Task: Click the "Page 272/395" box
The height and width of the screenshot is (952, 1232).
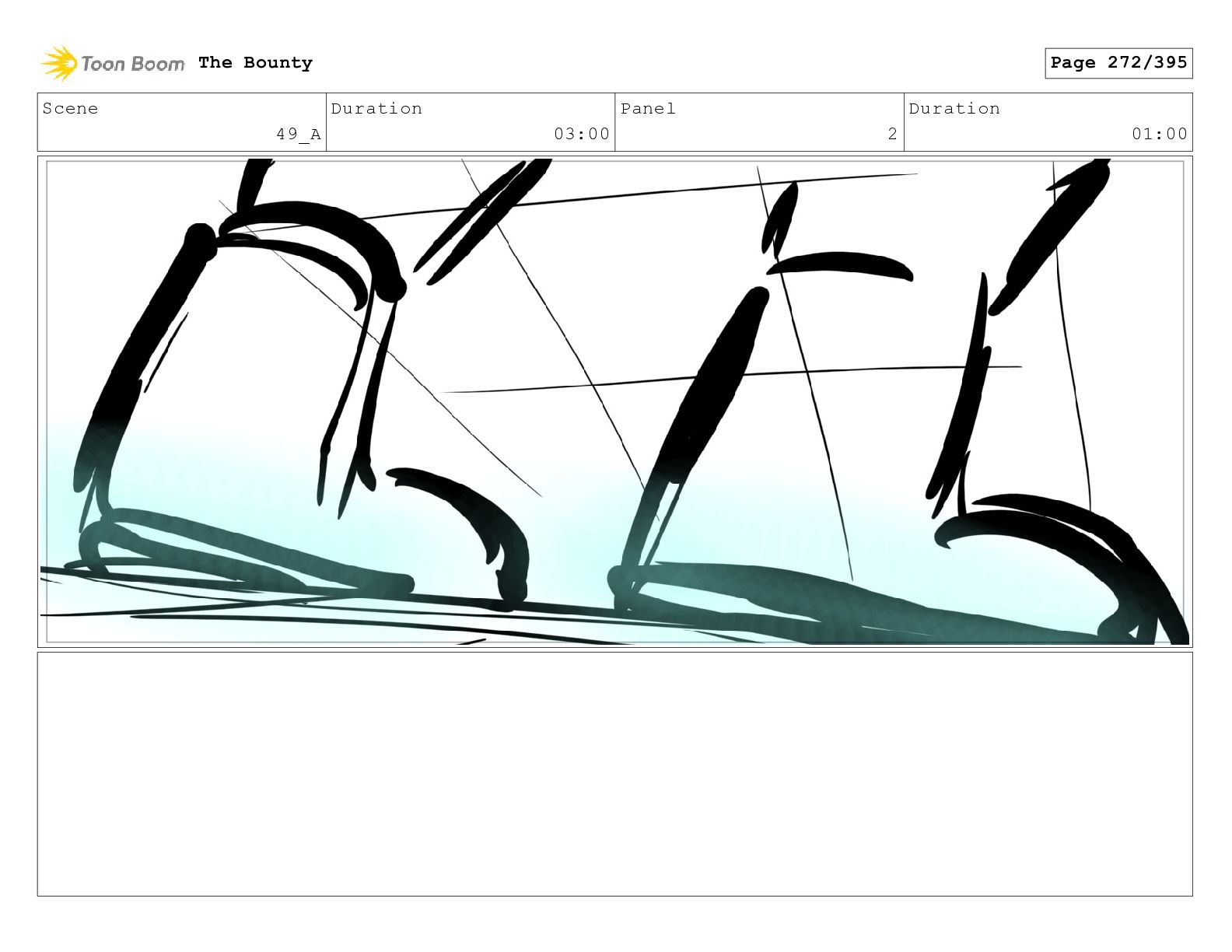Action: (1118, 63)
